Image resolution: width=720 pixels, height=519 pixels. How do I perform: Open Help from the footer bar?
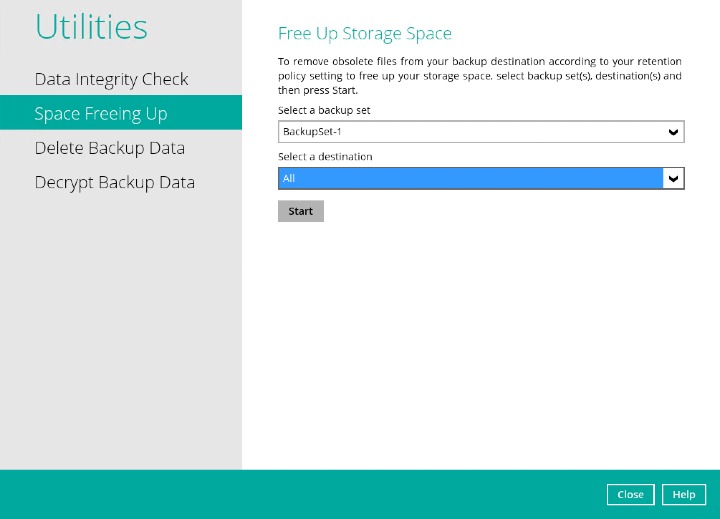(684, 494)
